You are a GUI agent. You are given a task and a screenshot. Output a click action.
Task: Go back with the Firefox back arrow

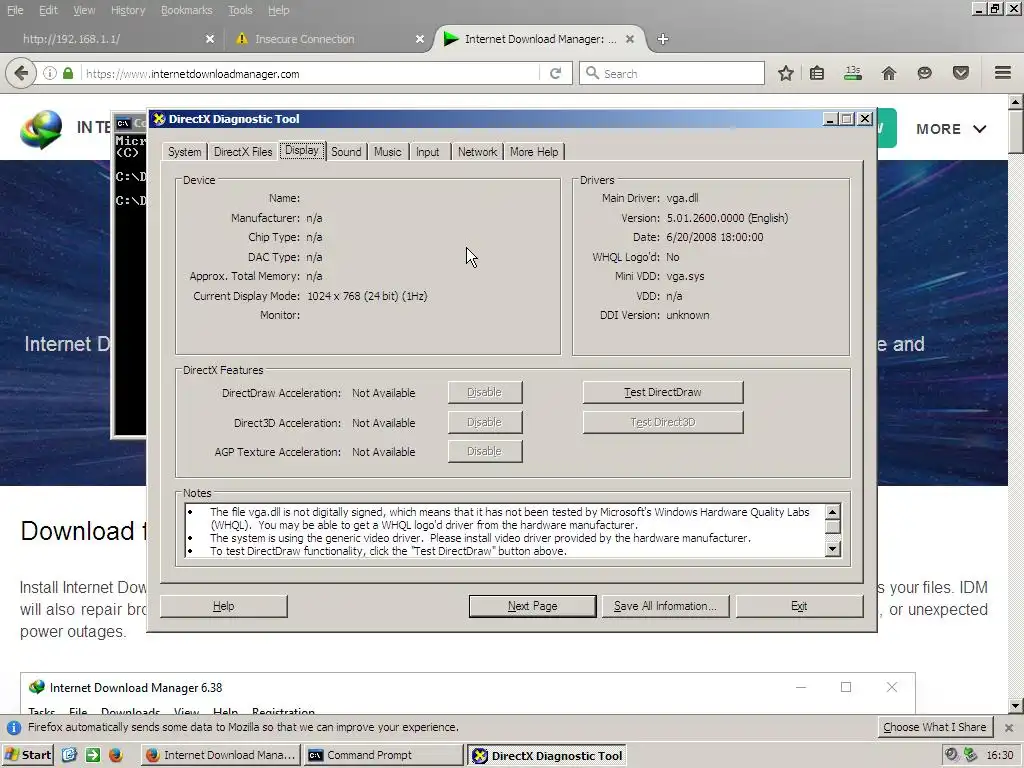pyautogui.click(x=21, y=73)
